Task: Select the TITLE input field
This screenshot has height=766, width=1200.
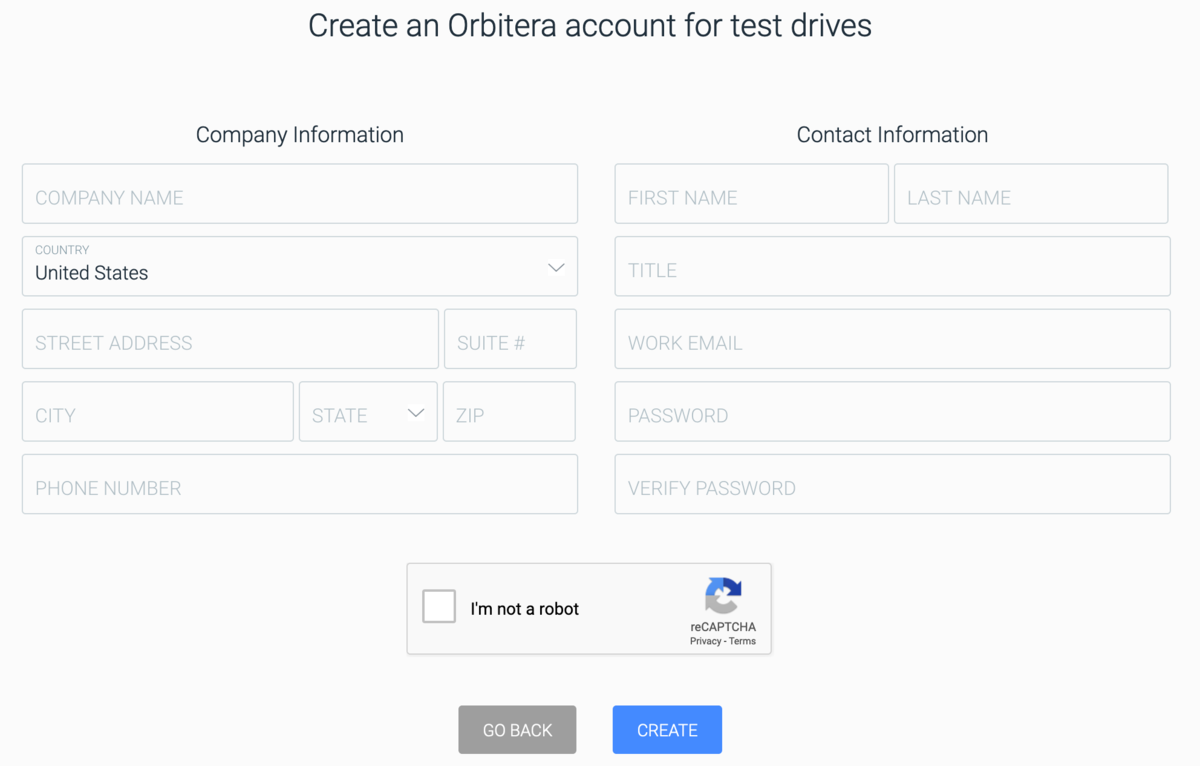Action: (x=892, y=266)
